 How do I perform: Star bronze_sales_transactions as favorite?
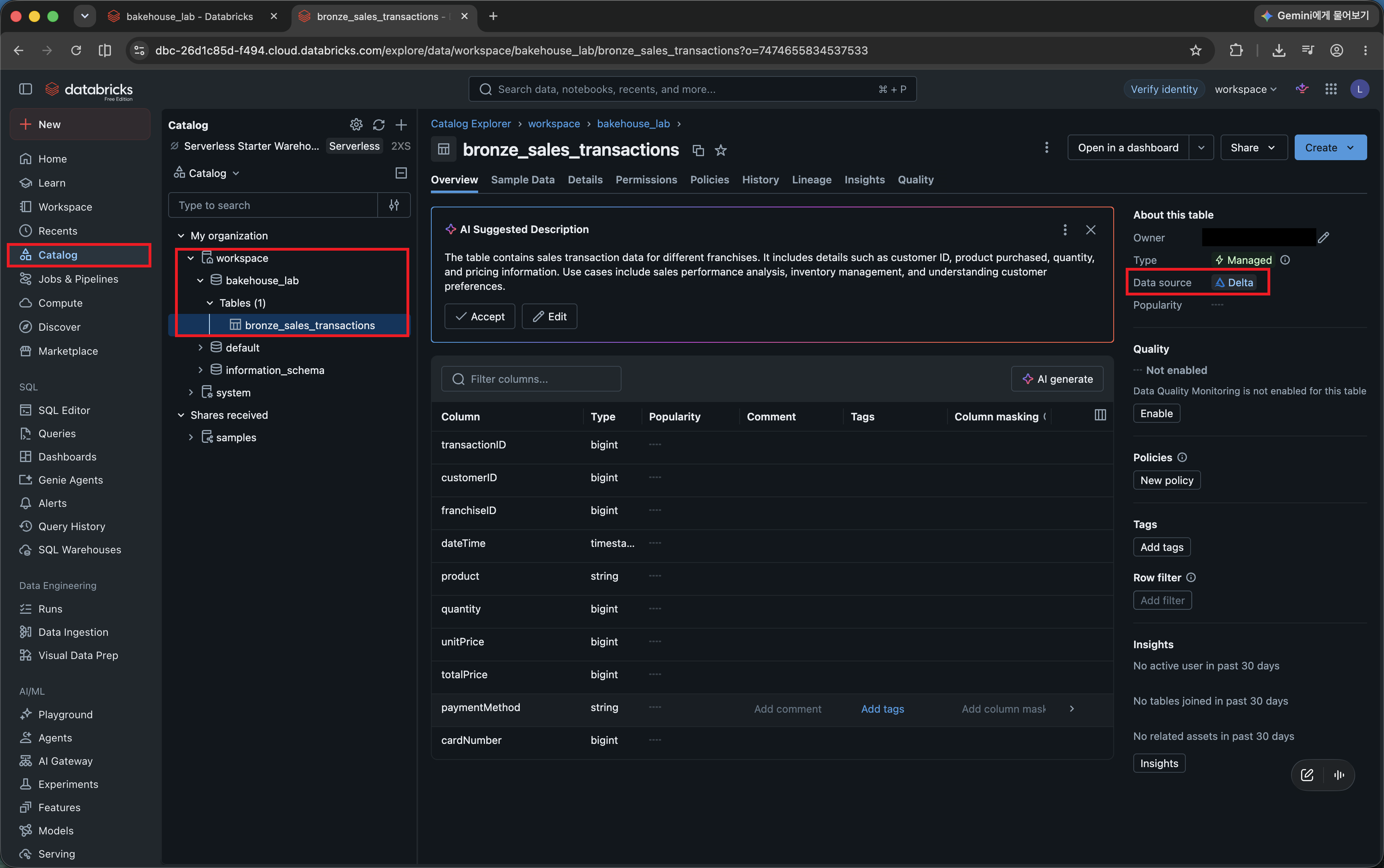point(721,151)
